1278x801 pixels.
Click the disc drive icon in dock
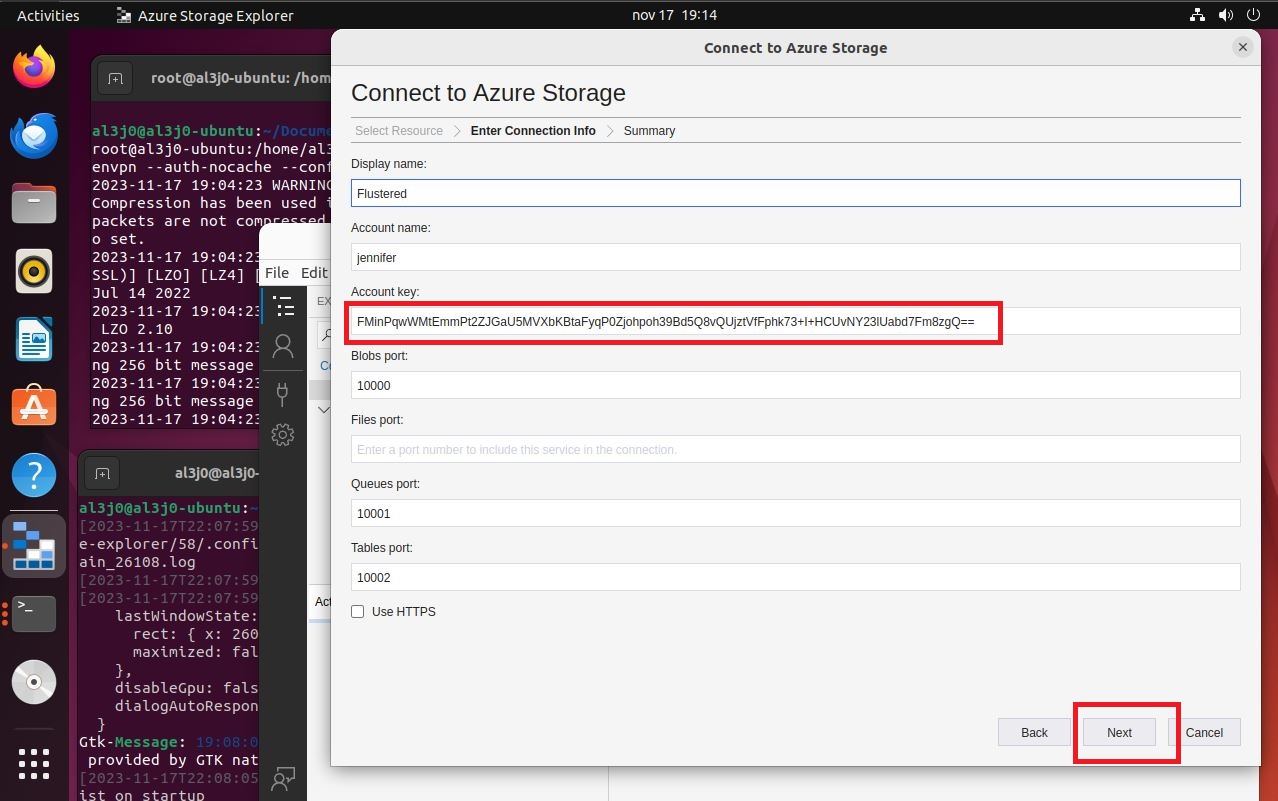pyautogui.click(x=34, y=682)
